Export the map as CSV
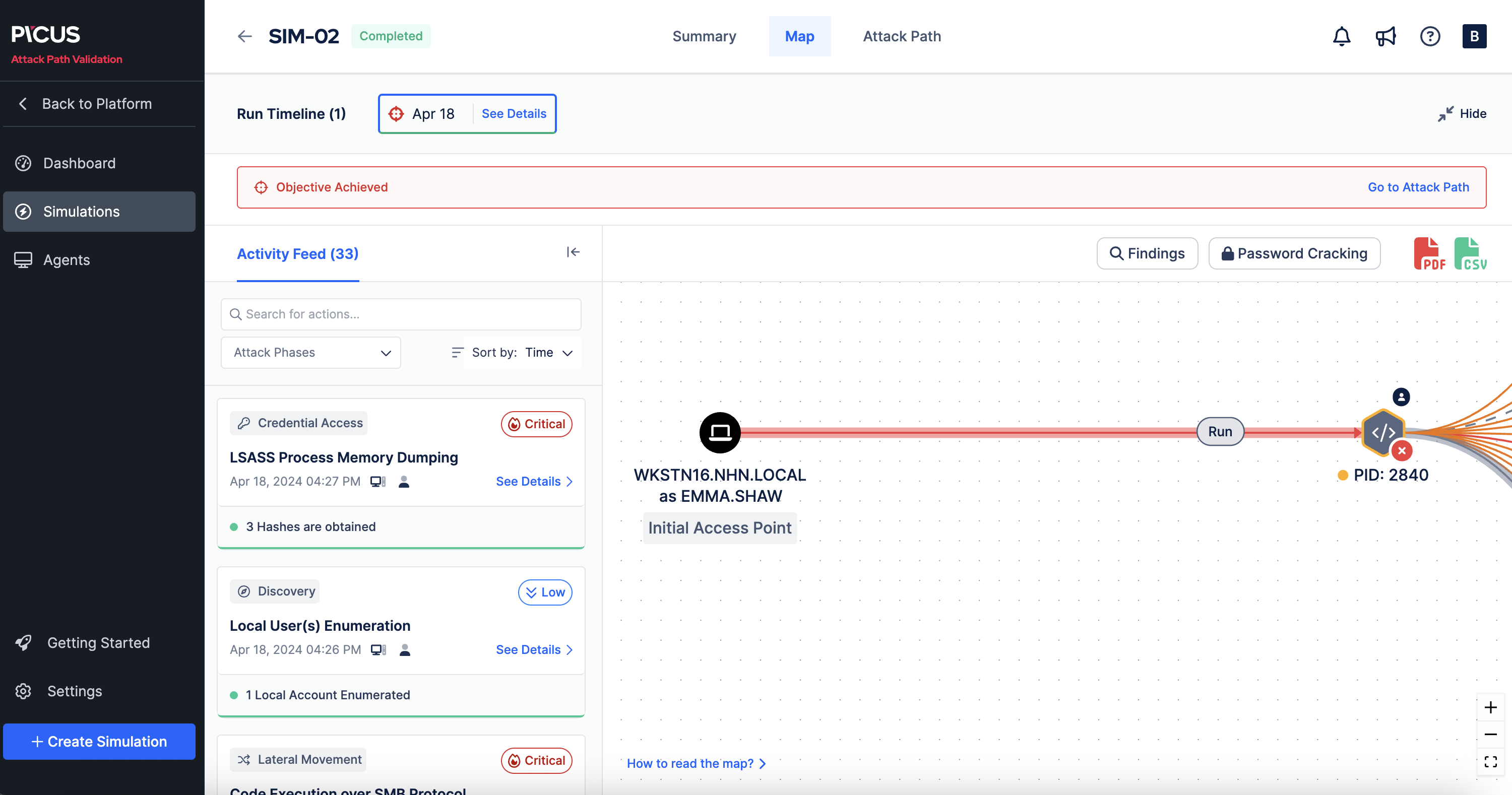 1470,253
